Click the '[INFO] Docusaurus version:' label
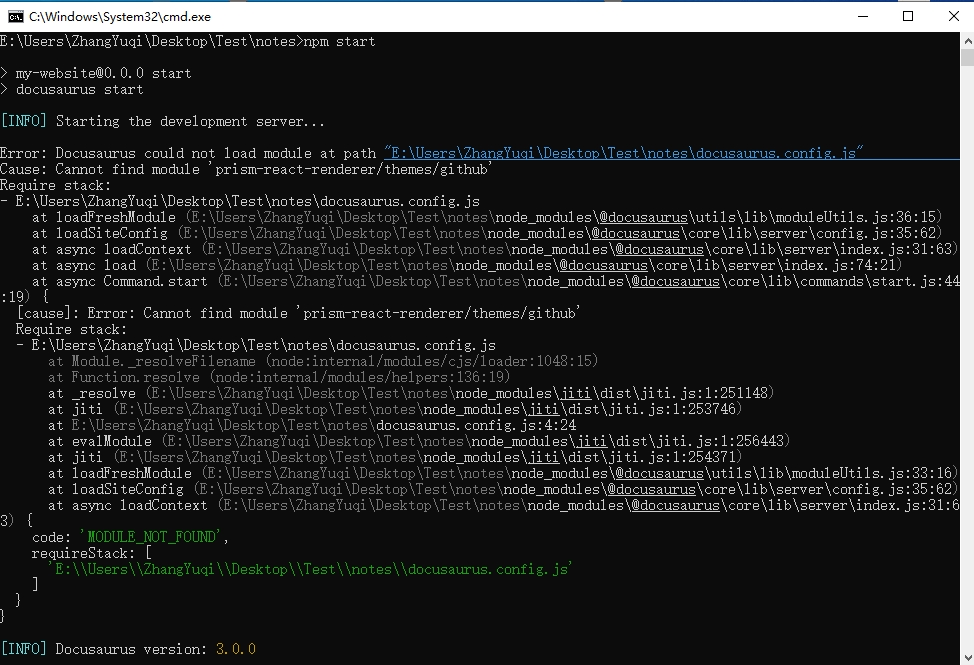Viewport: 974px width, 665px height. click(104, 649)
